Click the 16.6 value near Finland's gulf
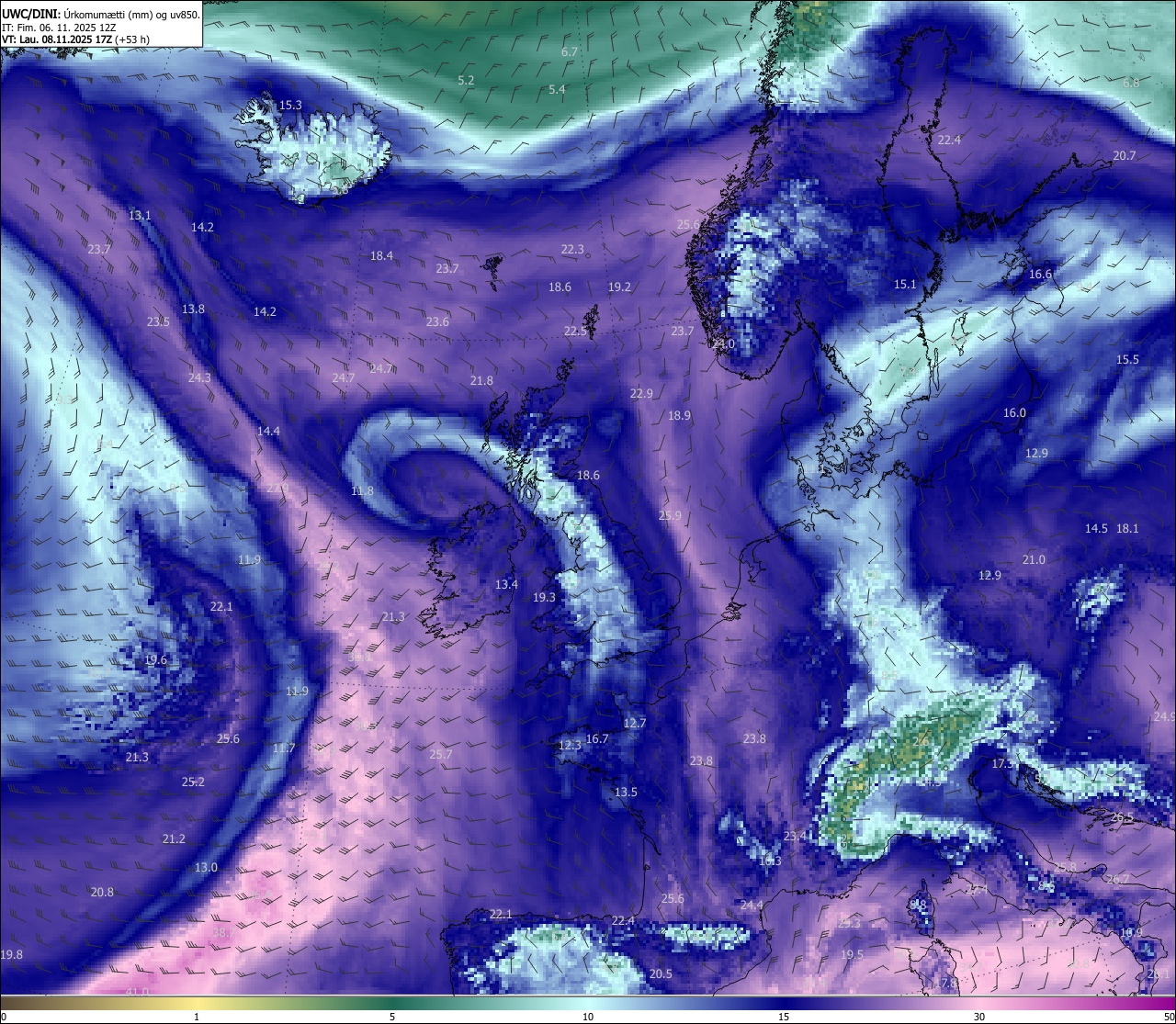Image resolution: width=1176 pixels, height=1024 pixels. click(x=1040, y=275)
